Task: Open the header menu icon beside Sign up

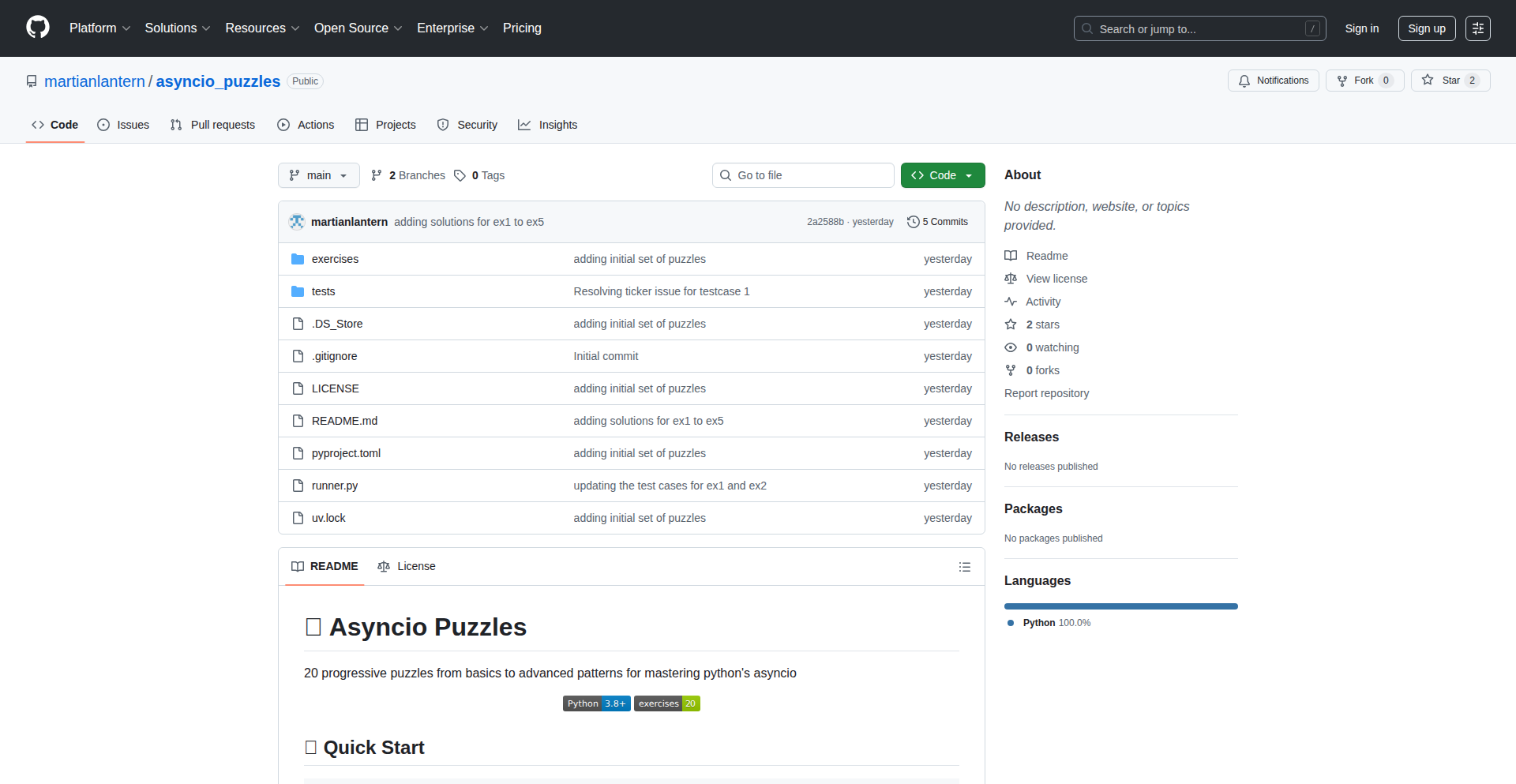Action: 1477,28
